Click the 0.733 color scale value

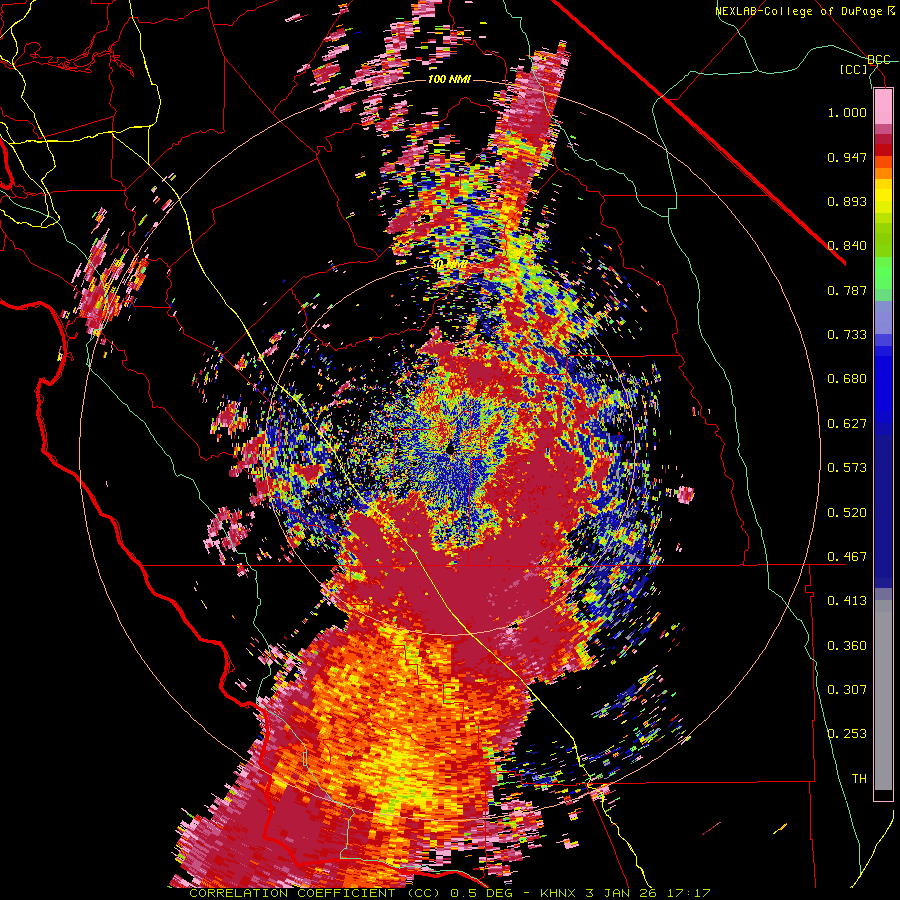(847, 335)
